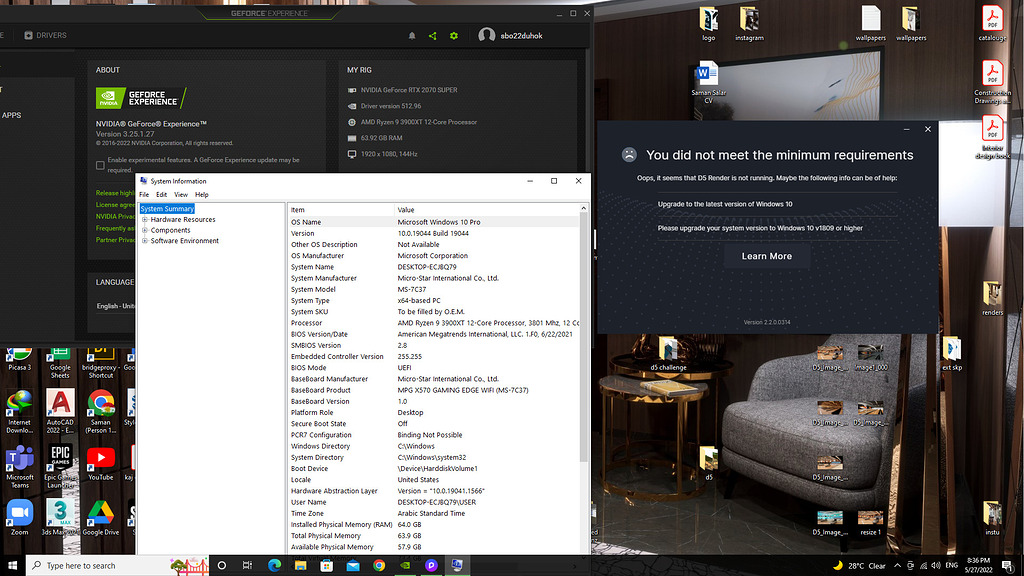Select the ext skp folder icon
This screenshot has width=1024, height=576.
coord(952,354)
